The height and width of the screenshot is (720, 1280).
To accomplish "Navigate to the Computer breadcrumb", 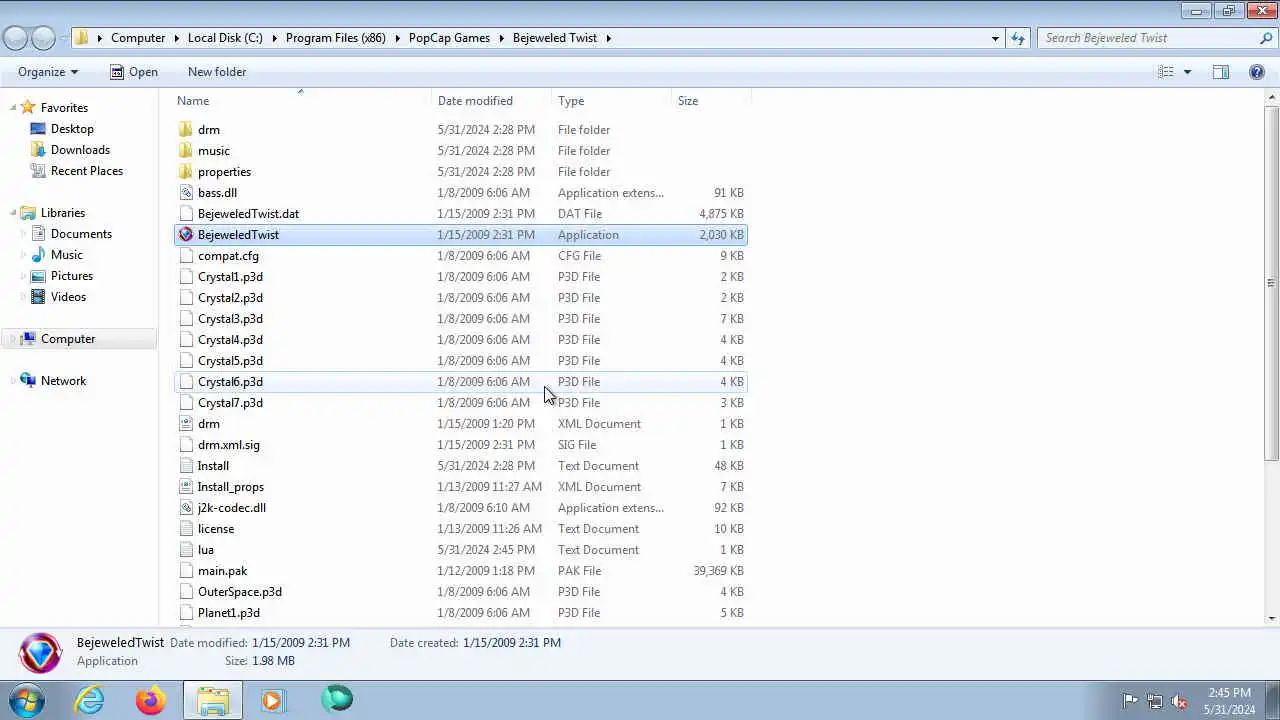I will click(138, 38).
